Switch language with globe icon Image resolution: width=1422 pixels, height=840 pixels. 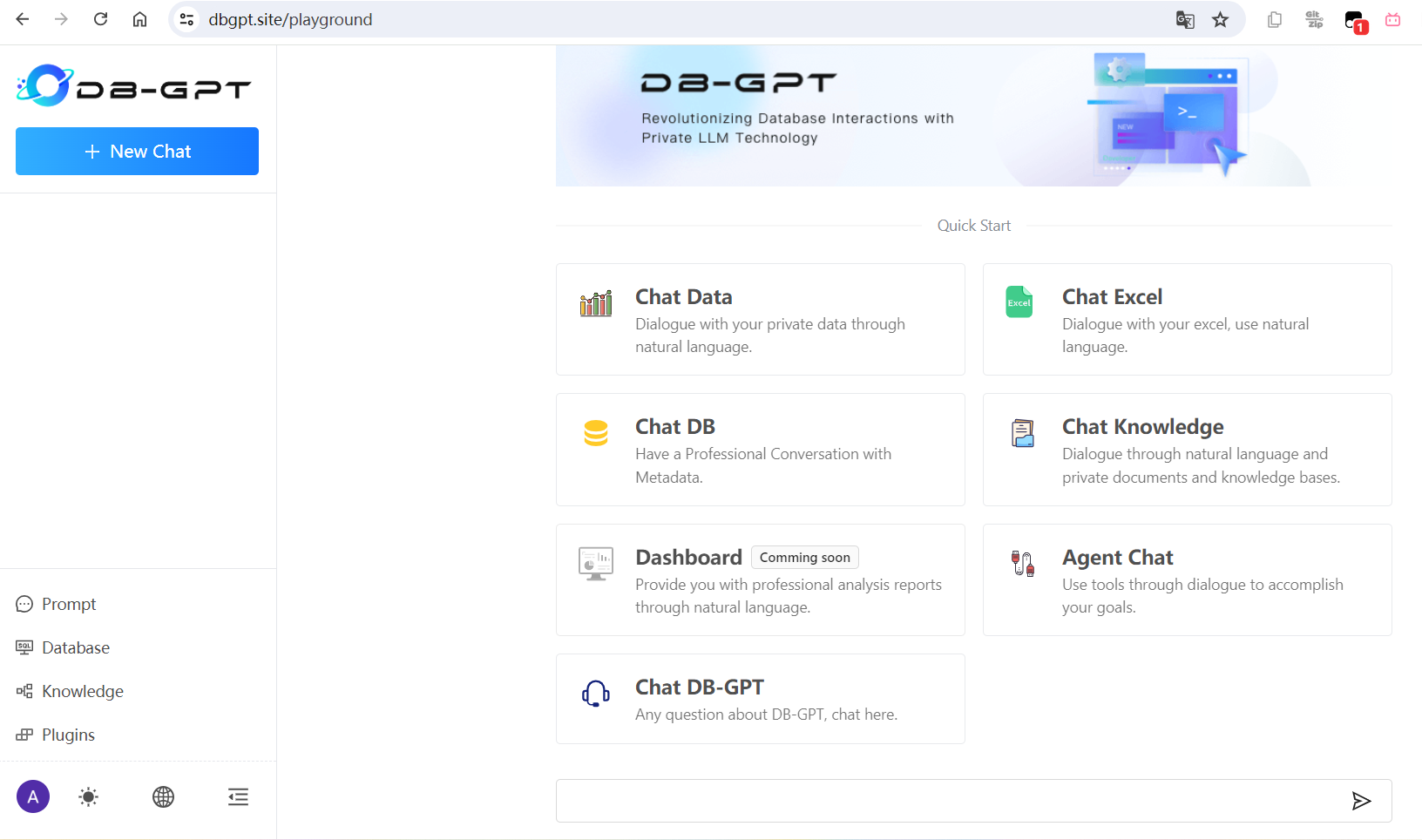163,796
